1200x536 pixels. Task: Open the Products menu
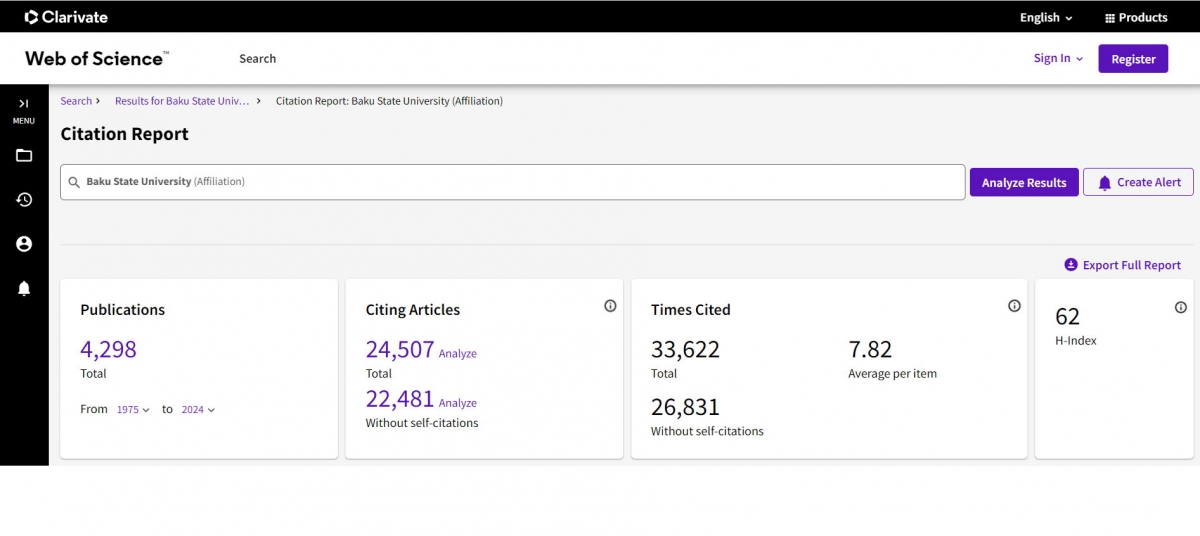point(1135,17)
